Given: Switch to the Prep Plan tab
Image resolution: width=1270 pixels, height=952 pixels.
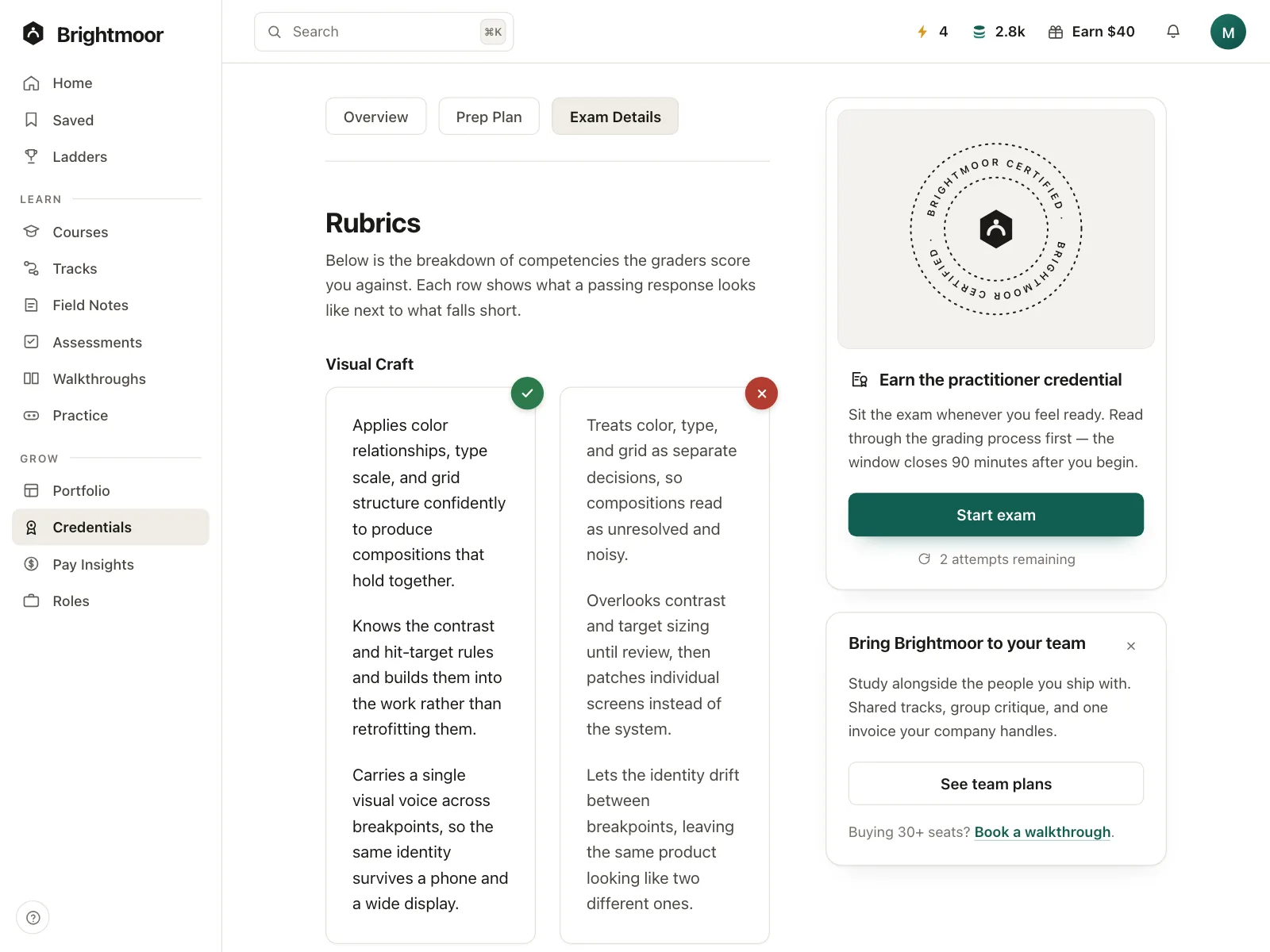Looking at the screenshot, I should pos(489,117).
